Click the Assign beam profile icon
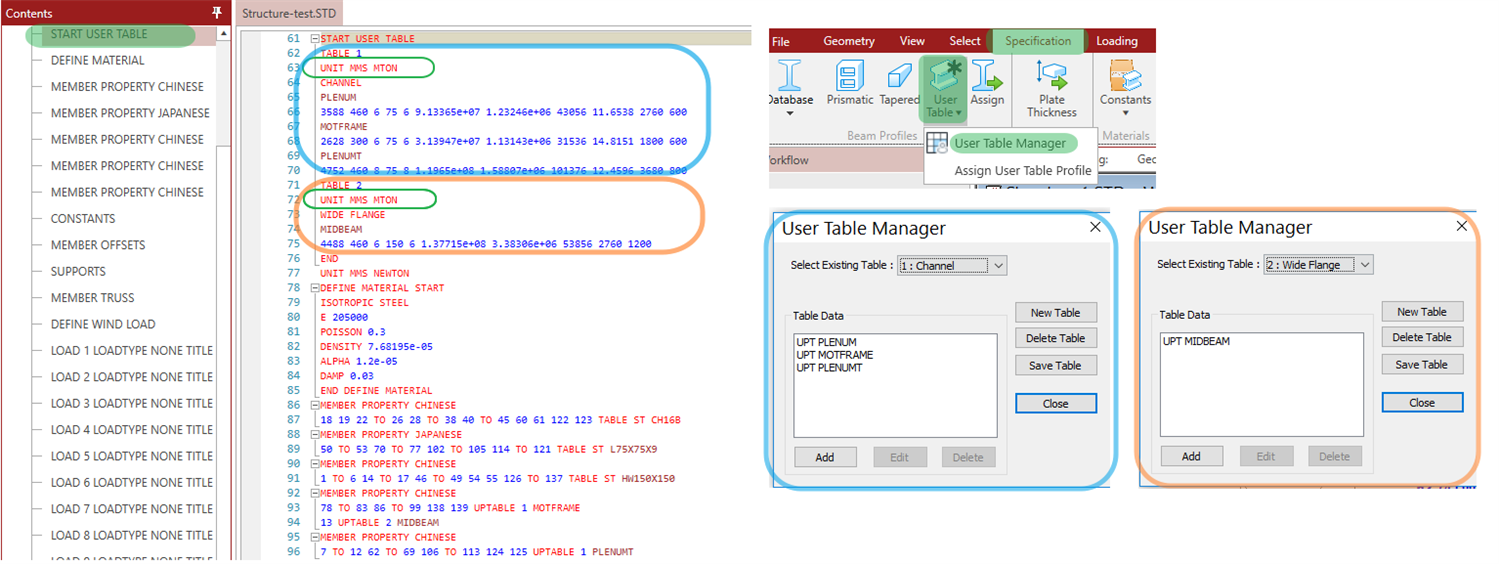The width and height of the screenshot is (1499, 564). pyautogui.click(x=987, y=78)
